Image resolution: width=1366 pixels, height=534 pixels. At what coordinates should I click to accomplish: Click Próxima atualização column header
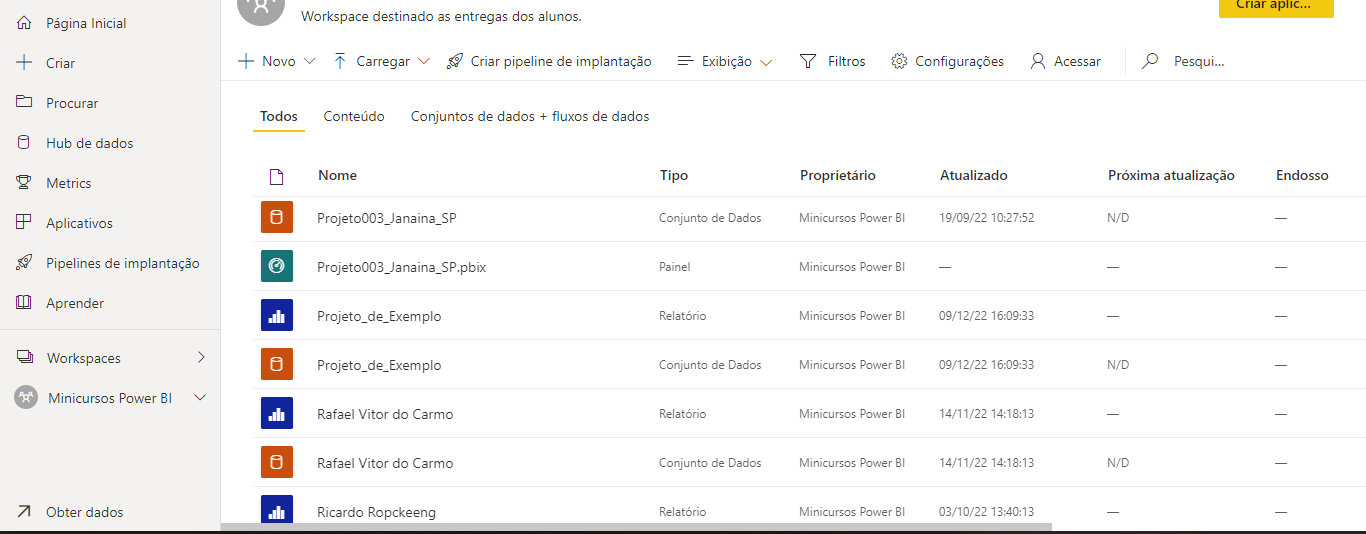pyautogui.click(x=1171, y=175)
